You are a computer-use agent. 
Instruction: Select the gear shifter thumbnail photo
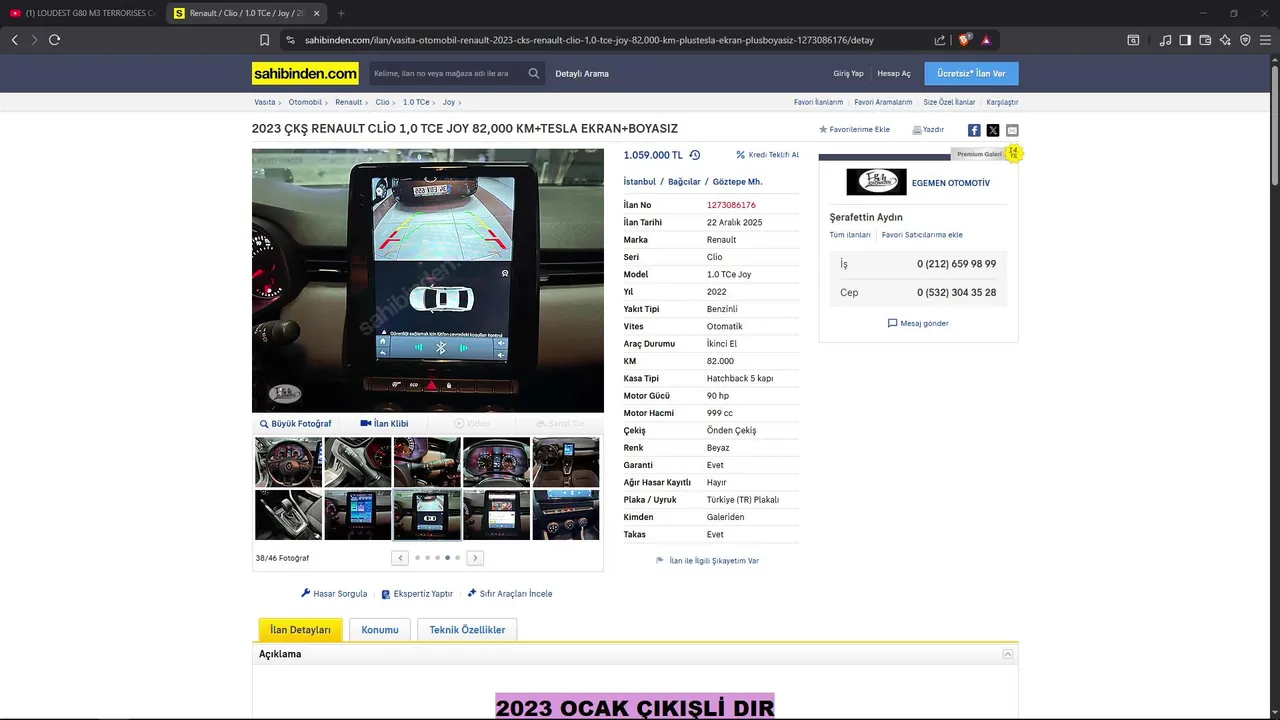[288, 514]
